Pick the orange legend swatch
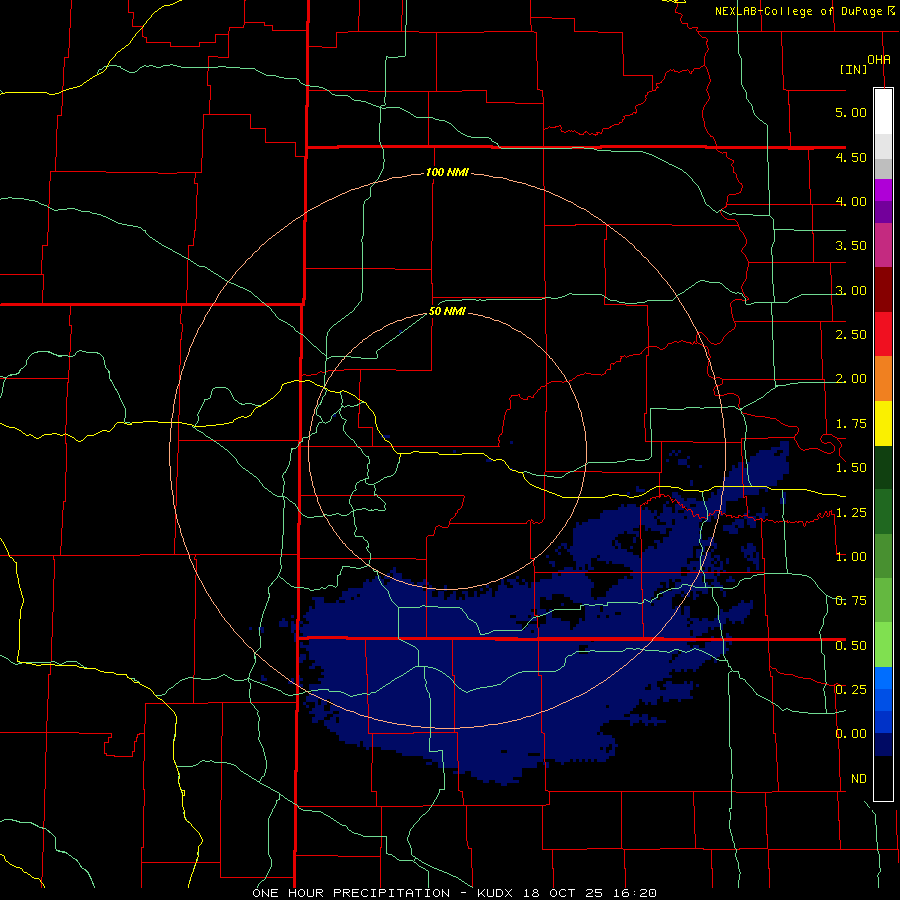 tap(883, 378)
